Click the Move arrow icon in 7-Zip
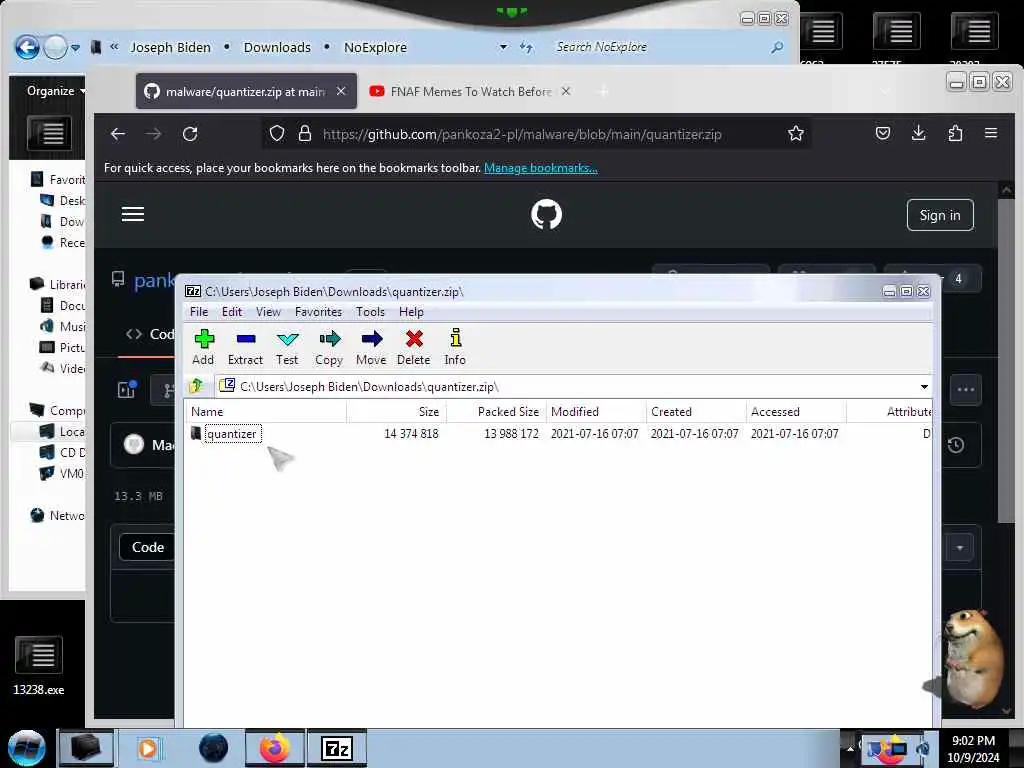The width and height of the screenshot is (1024, 768). 371,347
